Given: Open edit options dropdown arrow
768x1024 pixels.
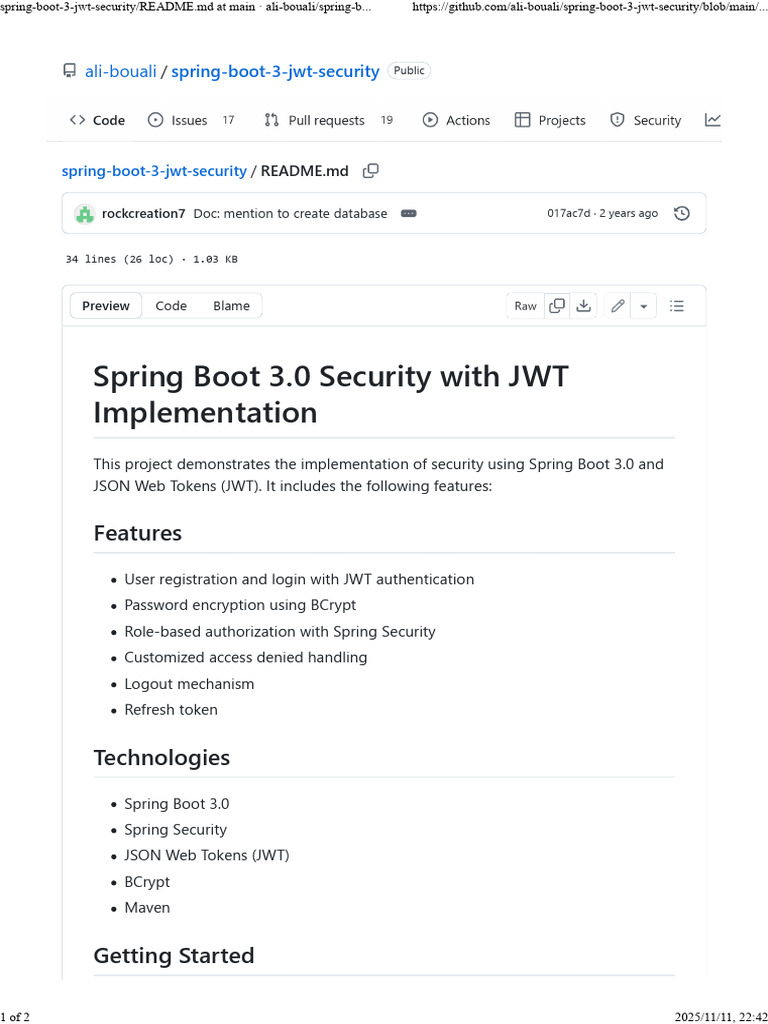Looking at the screenshot, I should (x=644, y=306).
